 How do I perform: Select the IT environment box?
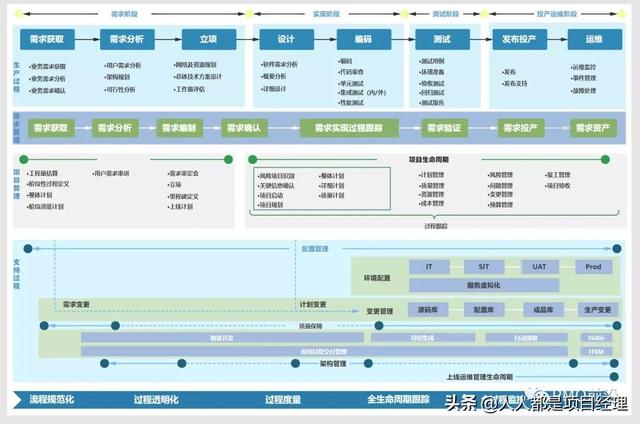tap(429, 266)
